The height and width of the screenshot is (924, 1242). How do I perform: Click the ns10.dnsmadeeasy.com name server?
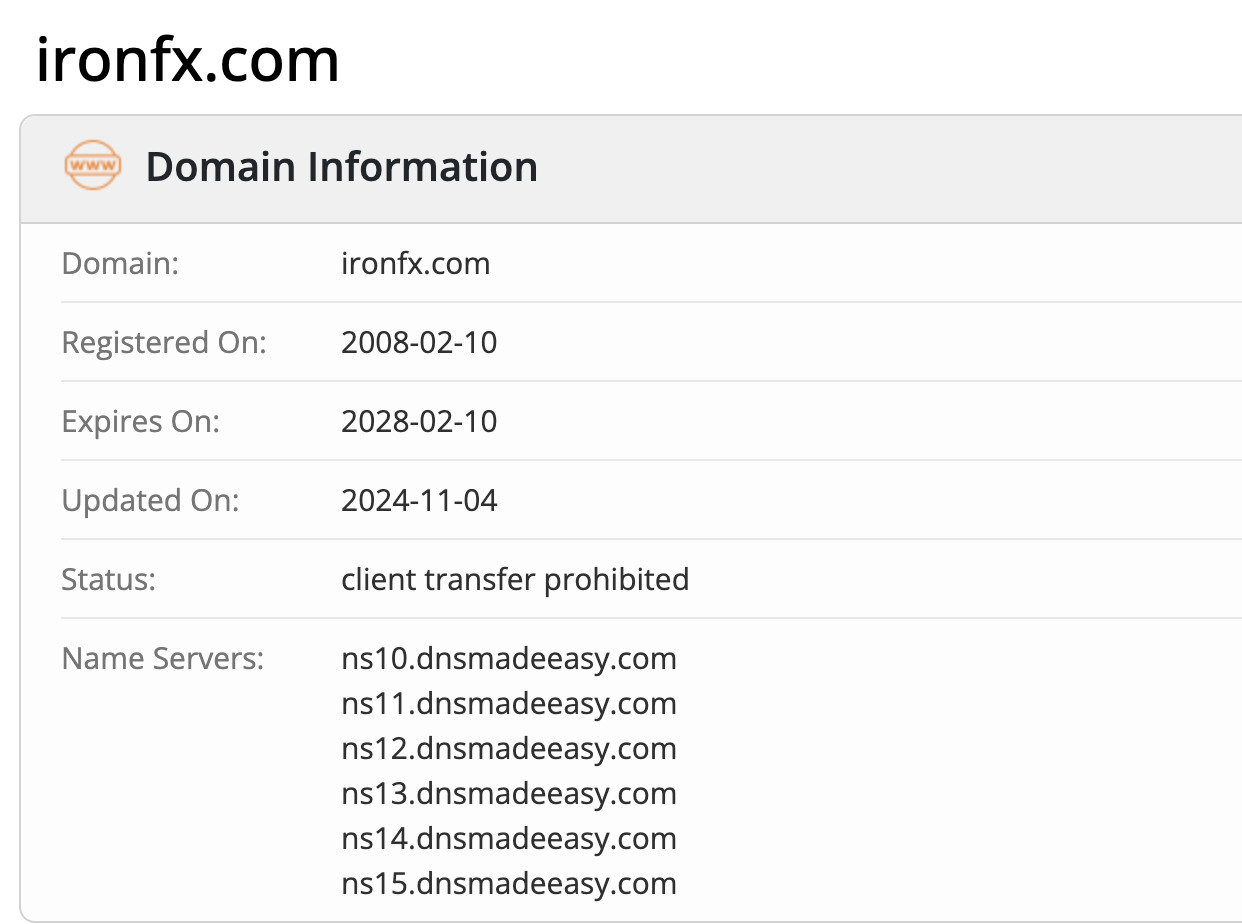coord(509,659)
